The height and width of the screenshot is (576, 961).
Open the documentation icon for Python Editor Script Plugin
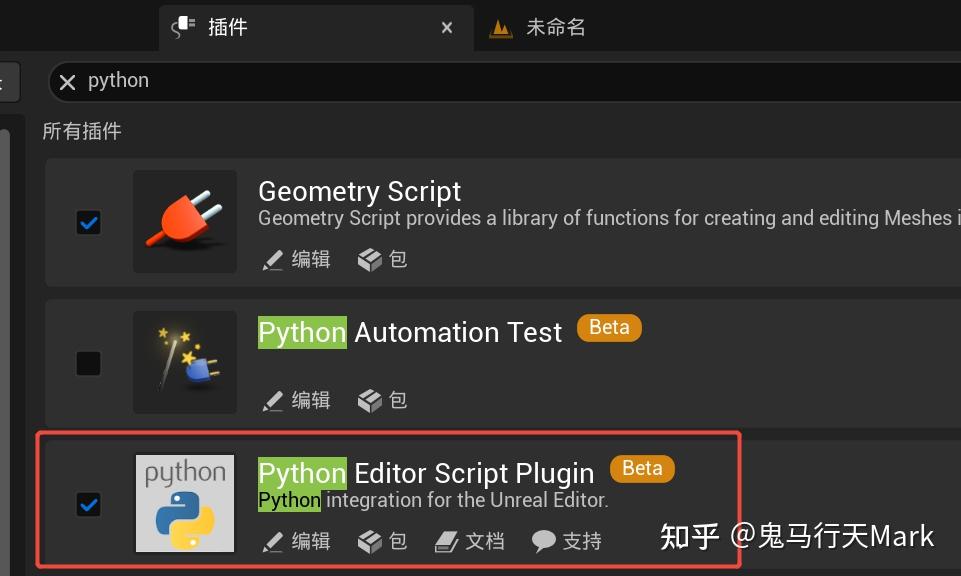point(443,540)
